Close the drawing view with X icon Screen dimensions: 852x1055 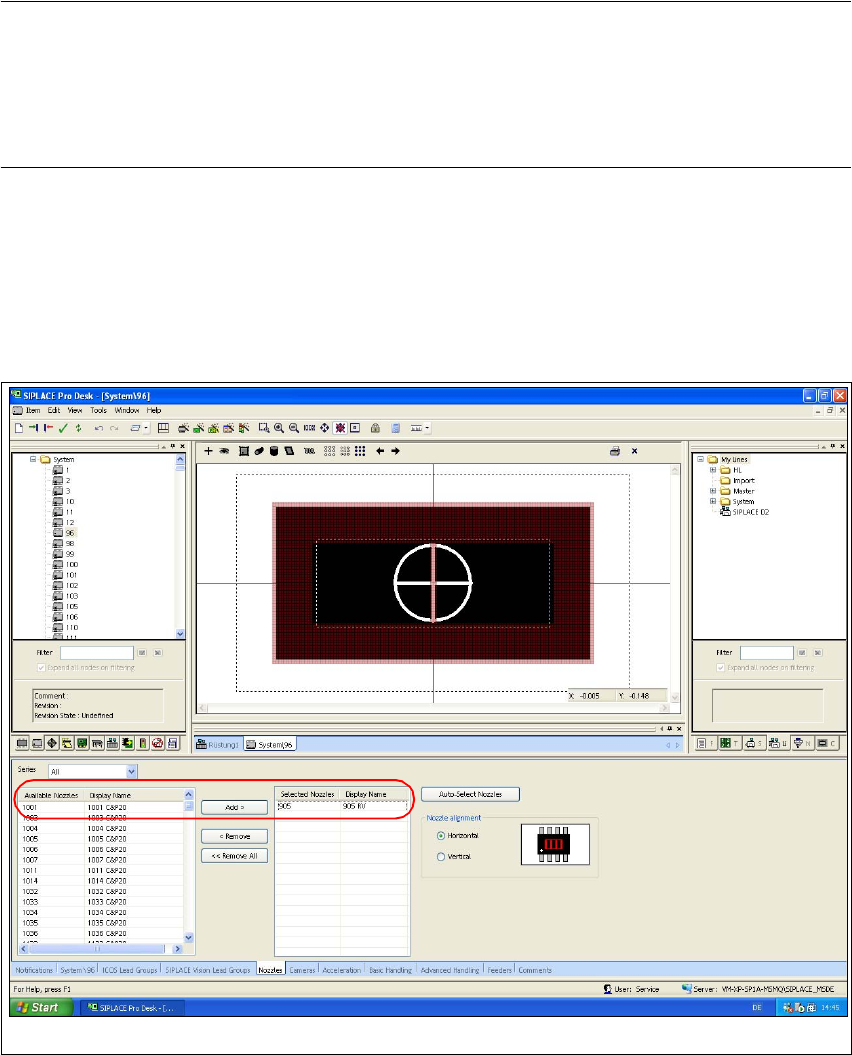pos(634,451)
